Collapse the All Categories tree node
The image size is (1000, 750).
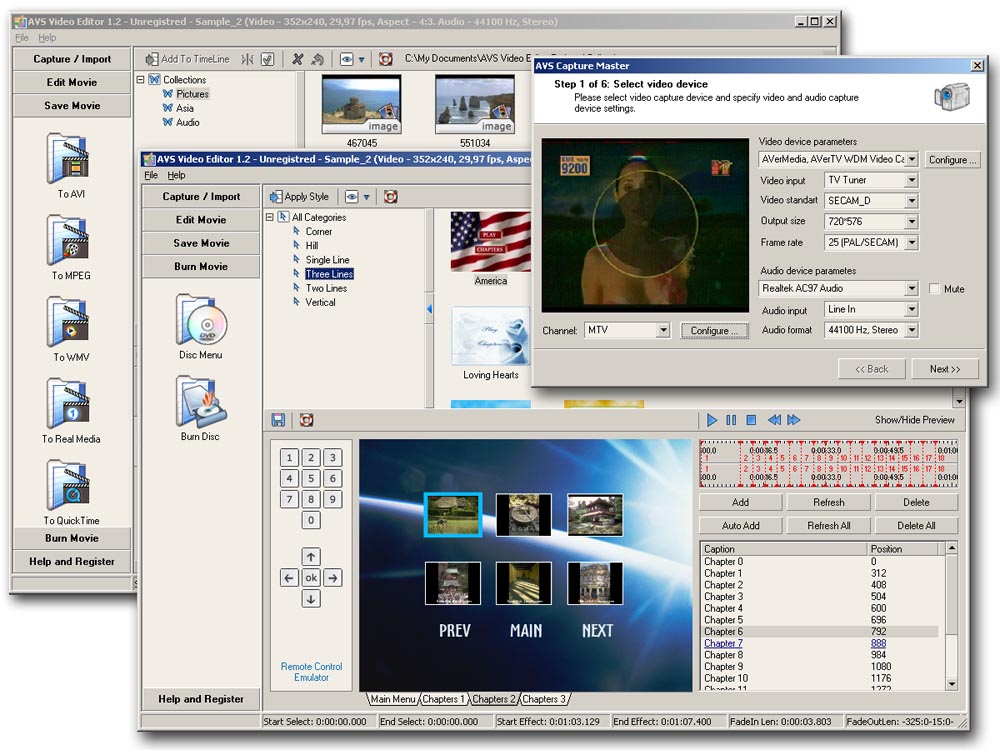click(x=270, y=217)
